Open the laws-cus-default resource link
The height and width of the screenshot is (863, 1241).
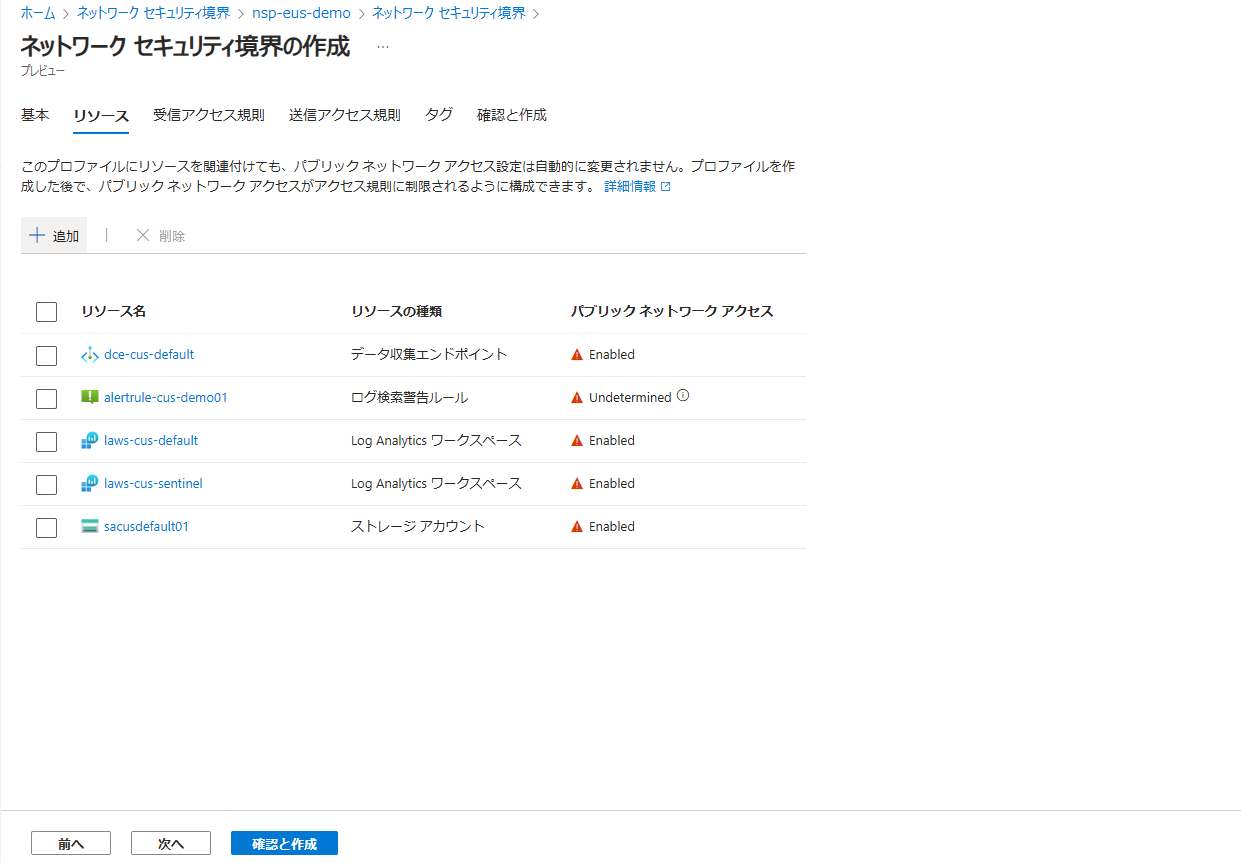coord(151,440)
